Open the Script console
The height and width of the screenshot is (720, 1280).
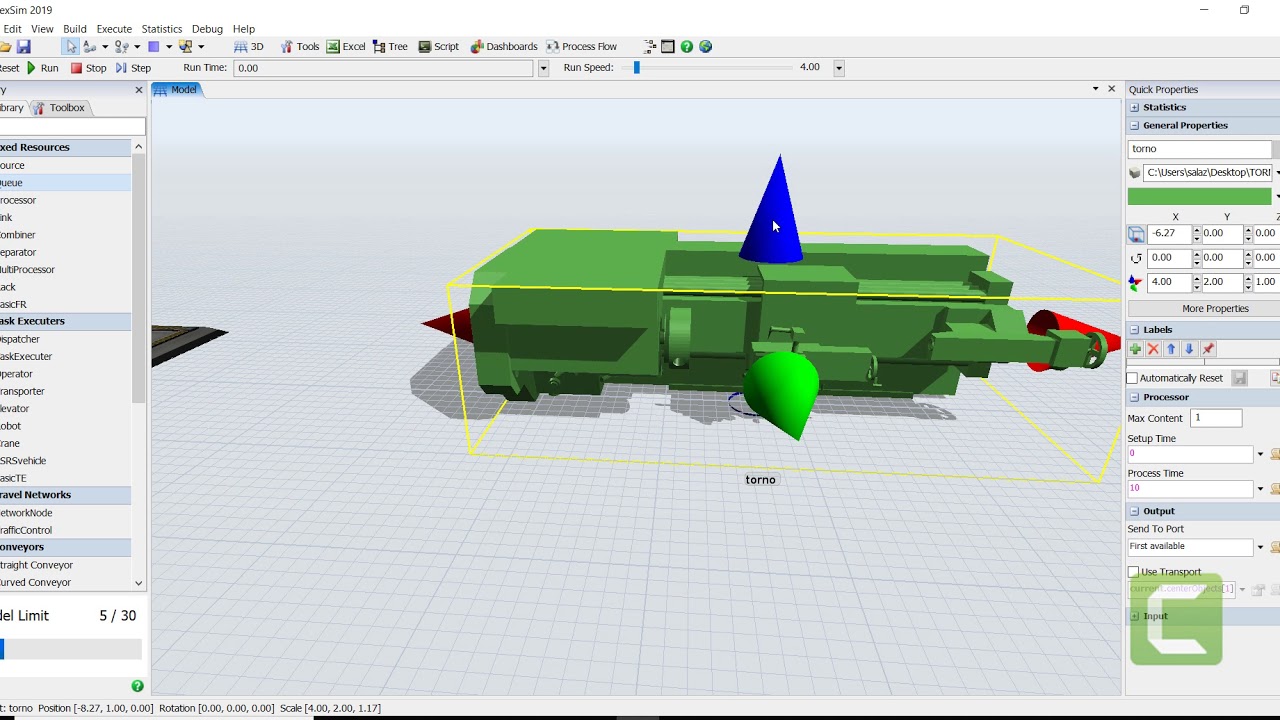click(x=438, y=47)
